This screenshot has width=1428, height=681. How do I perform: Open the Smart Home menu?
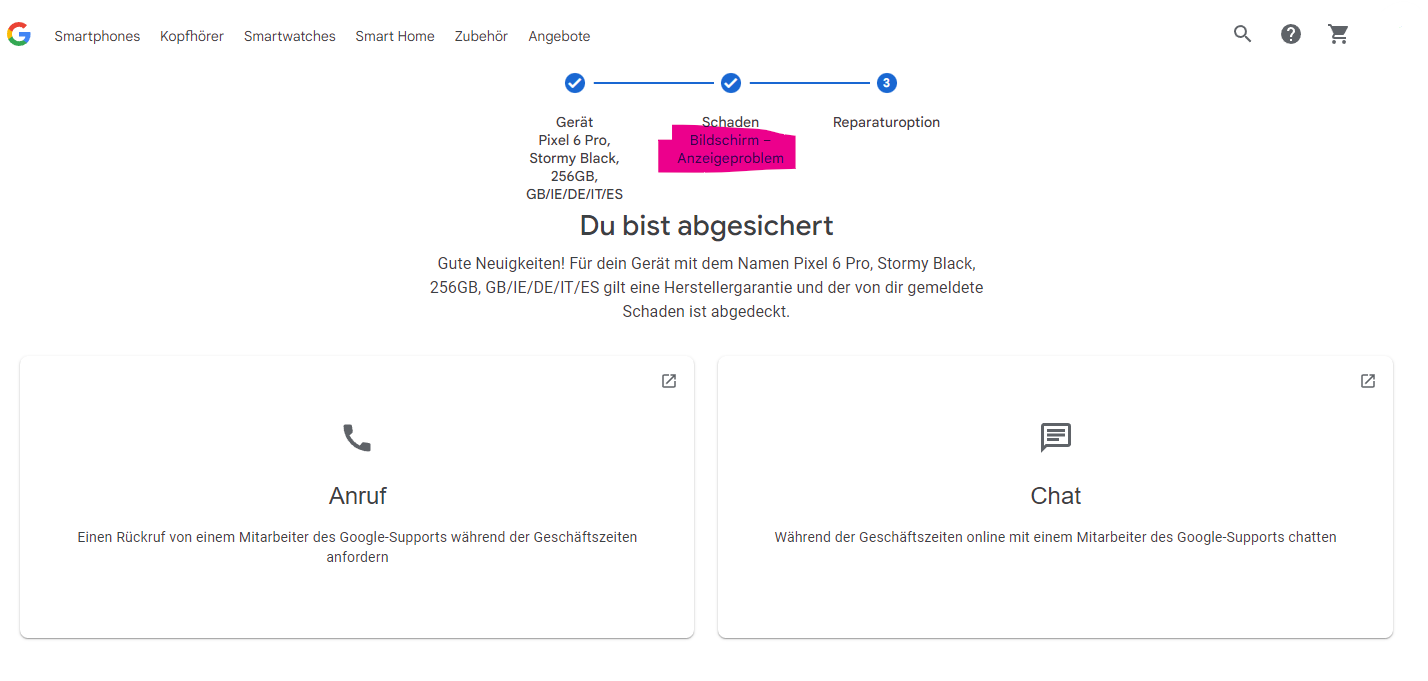coord(395,36)
